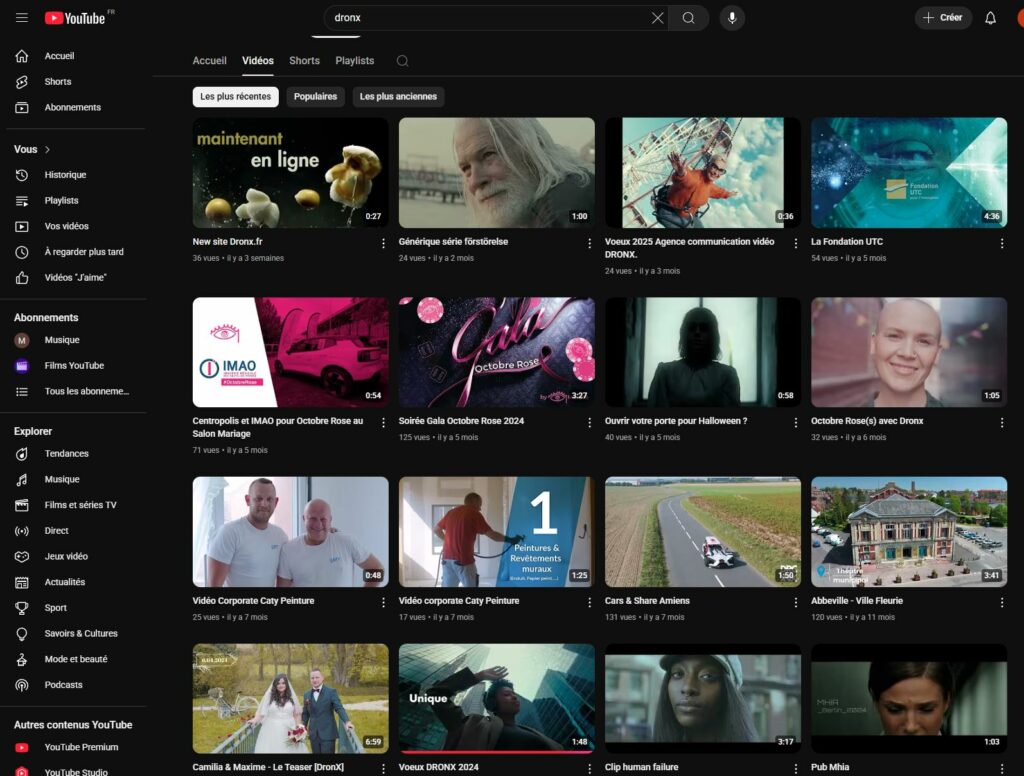The width and height of the screenshot is (1024, 776).
Task: Play the Abbeville - Ville Fleurie thumbnail
Action: [909, 532]
